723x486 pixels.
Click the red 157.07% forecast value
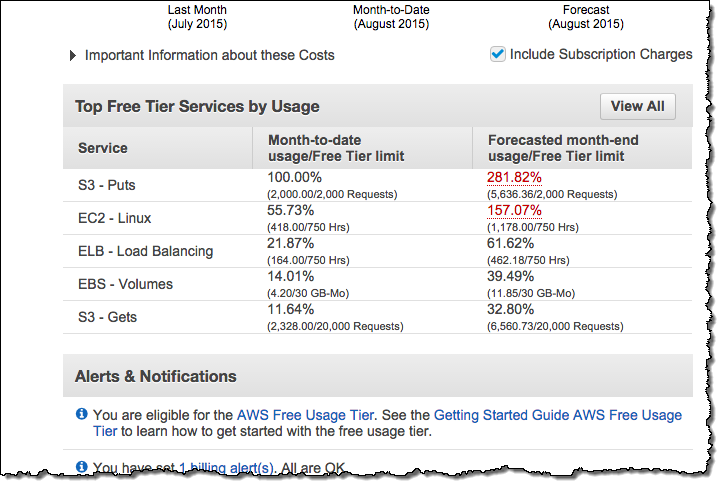[x=515, y=210]
